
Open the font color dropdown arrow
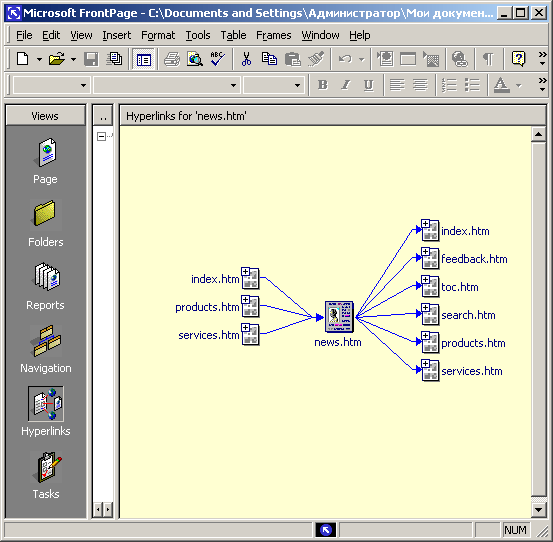click(x=518, y=85)
